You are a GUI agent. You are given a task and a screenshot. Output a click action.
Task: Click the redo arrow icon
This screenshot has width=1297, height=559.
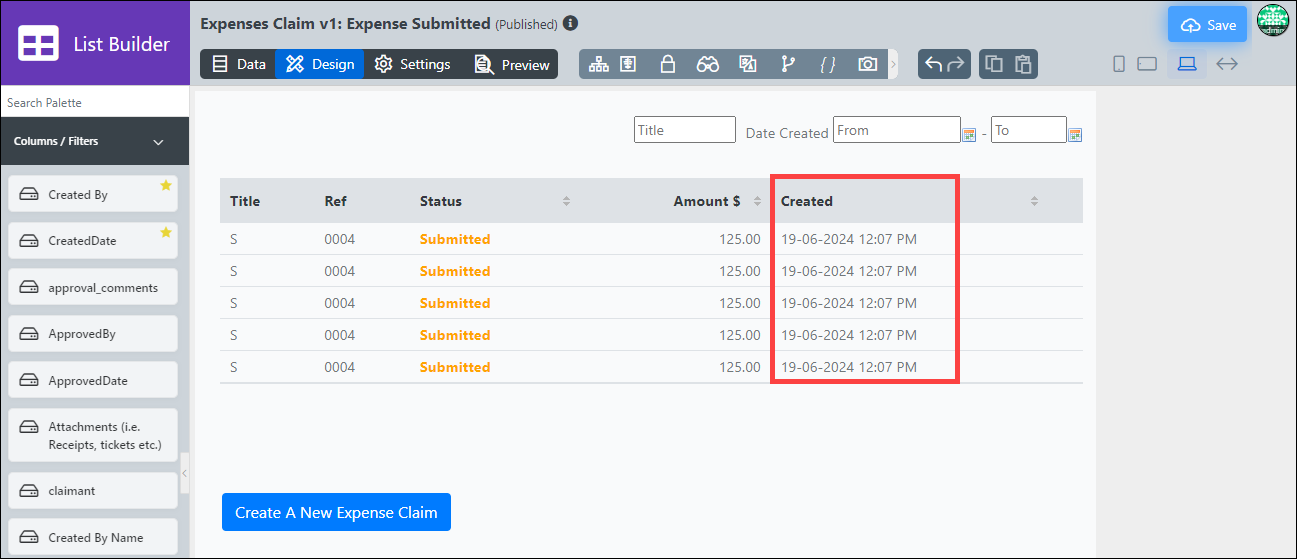point(956,64)
